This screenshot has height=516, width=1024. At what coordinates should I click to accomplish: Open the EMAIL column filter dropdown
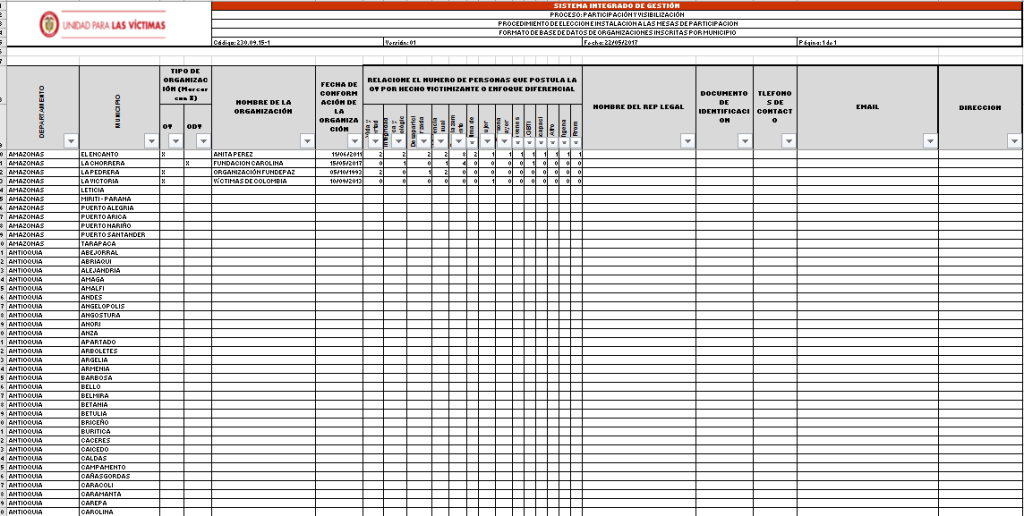931,141
